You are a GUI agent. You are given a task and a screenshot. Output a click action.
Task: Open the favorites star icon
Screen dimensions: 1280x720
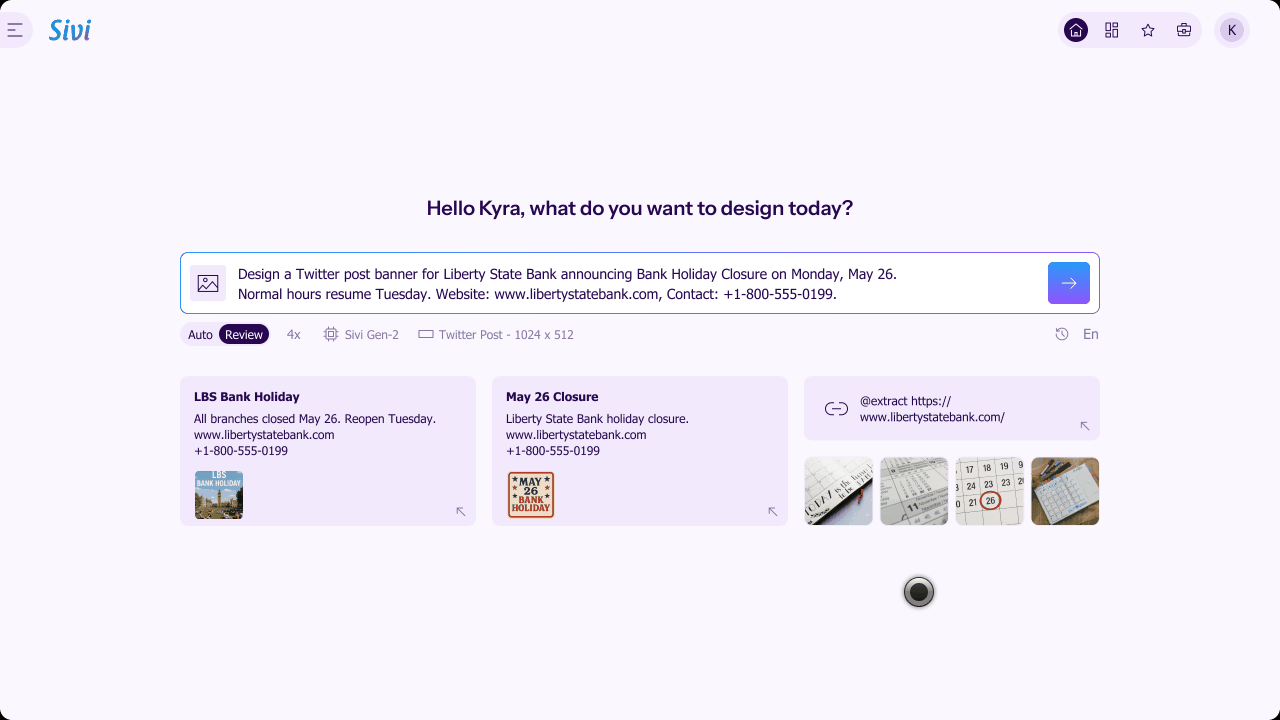tap(1148, 30)
